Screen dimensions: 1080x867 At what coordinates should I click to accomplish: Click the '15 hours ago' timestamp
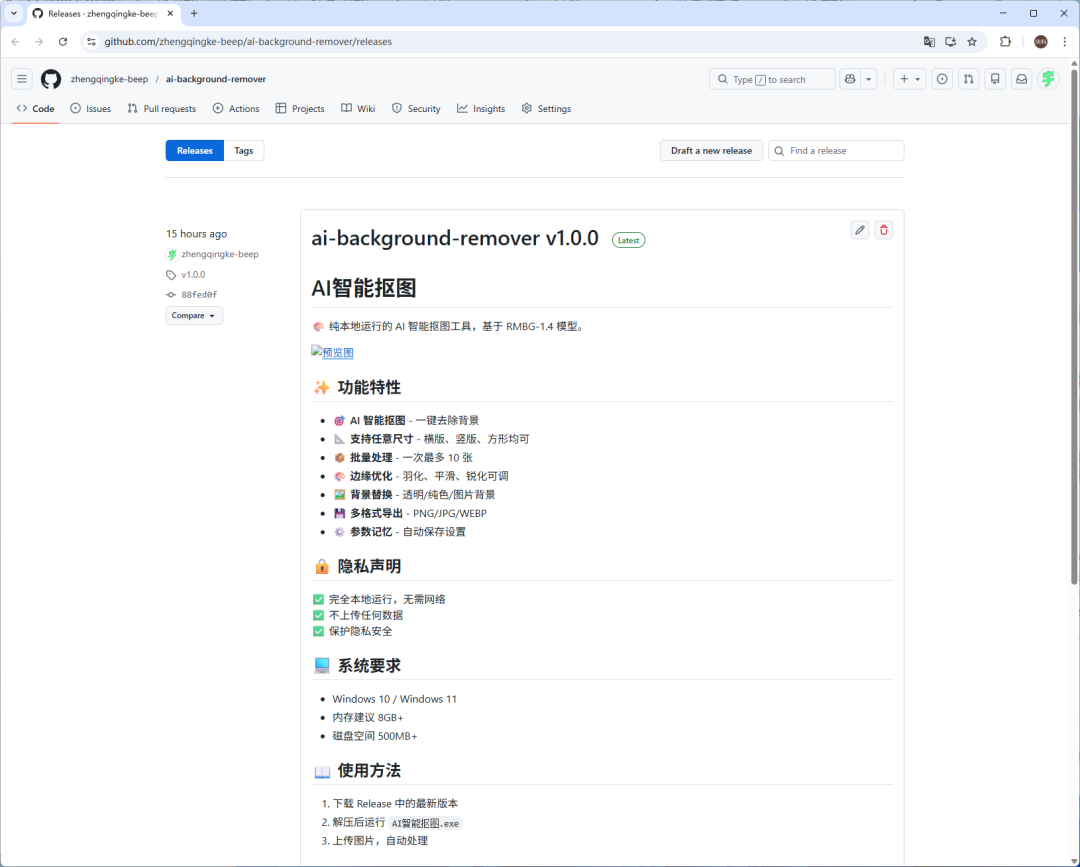(x=196, y=234)
